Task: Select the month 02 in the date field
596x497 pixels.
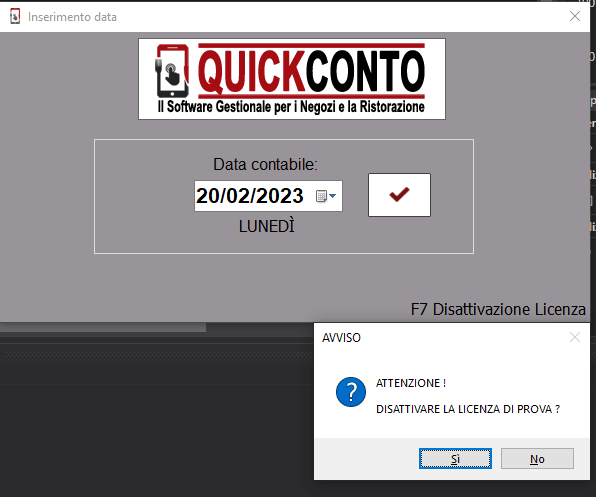Action: [235, 196]
